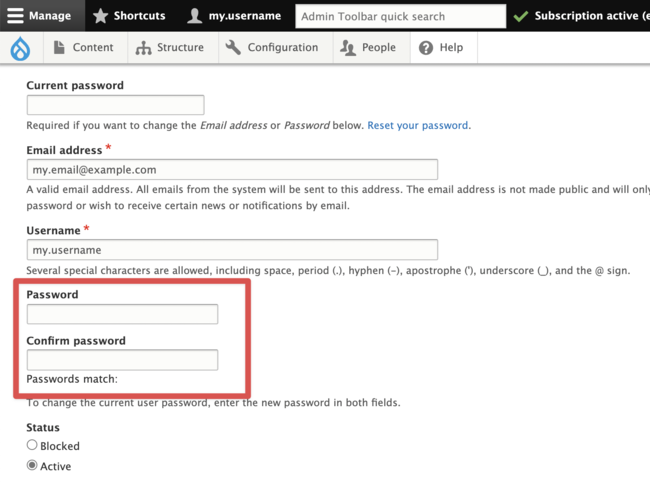
Task: Open the Content admin menu
Action: pos(93,47)
